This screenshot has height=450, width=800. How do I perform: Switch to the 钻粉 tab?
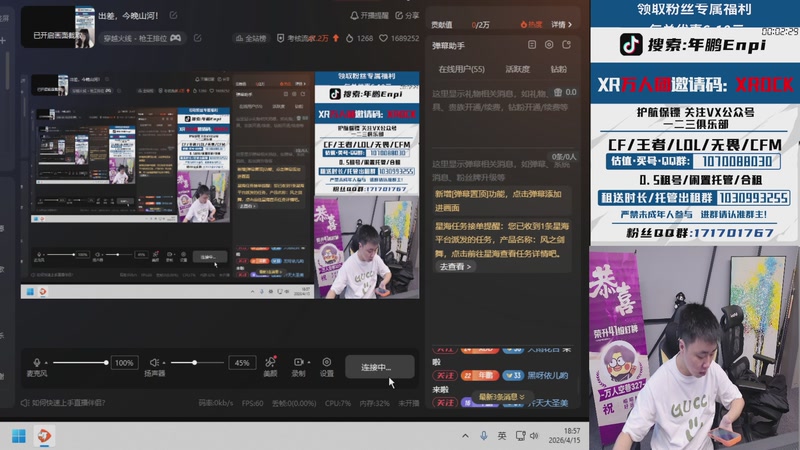[x=558, y=69]
